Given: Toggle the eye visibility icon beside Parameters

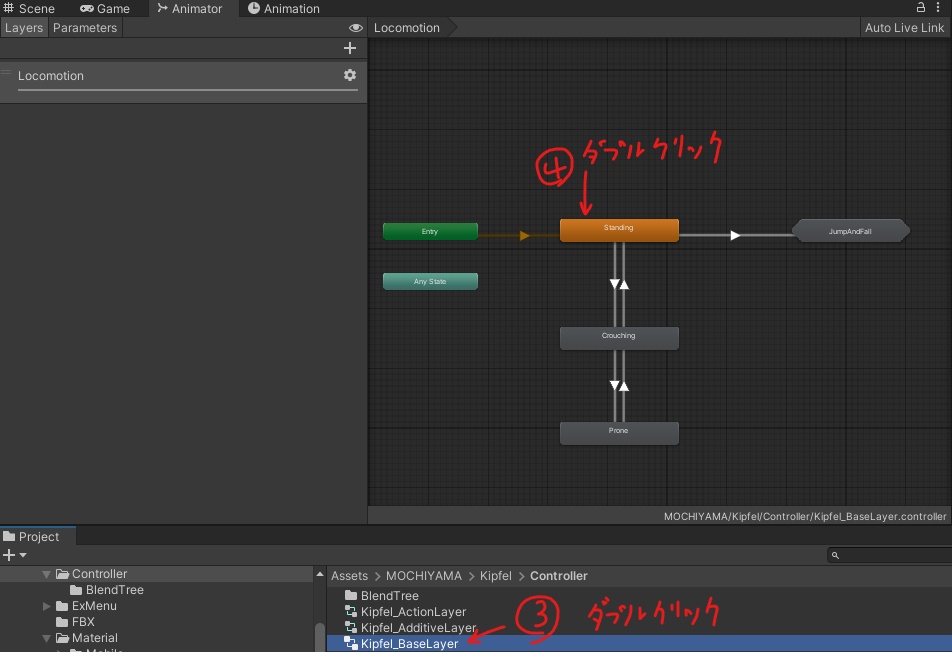Looking at the screenshot, I should [355, 27].
